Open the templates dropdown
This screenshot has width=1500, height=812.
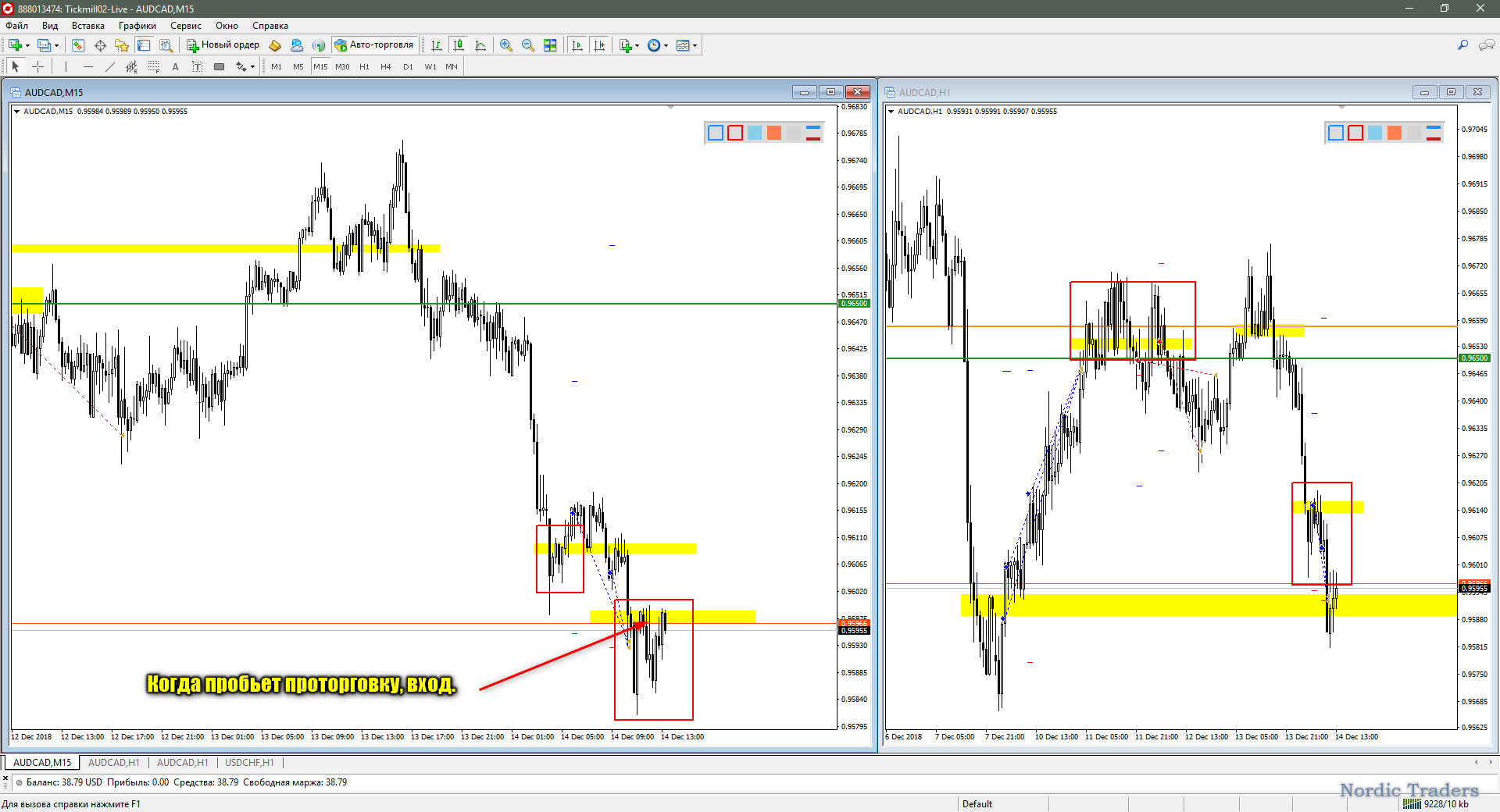687,45
